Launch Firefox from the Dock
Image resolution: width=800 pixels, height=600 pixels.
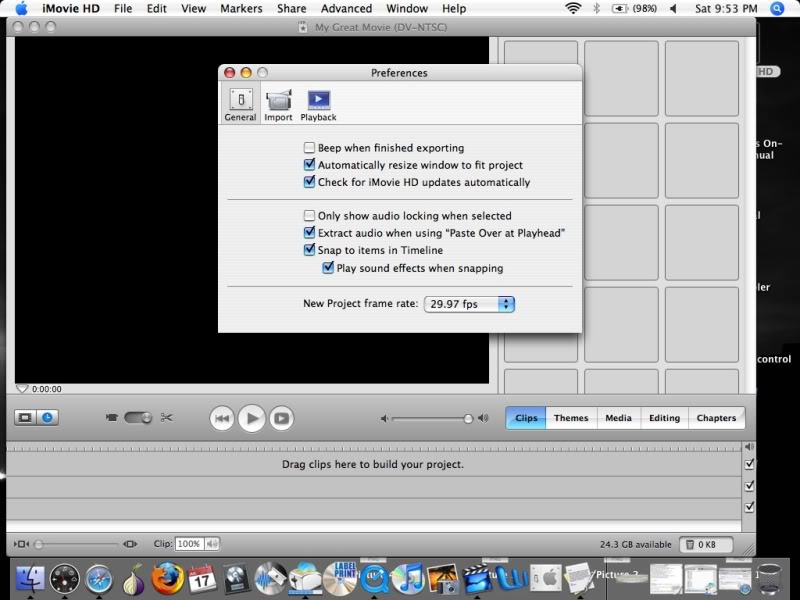click(x=167, y=579)
